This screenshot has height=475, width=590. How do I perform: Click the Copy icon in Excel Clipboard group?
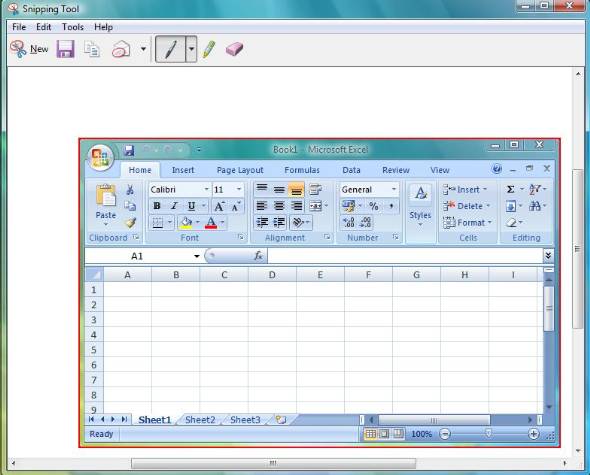click(130, 206)
